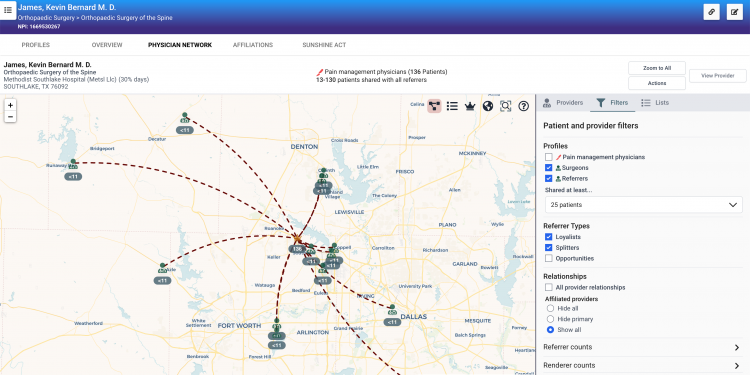Expand the Referrer counts section

(x=642, y=347)
